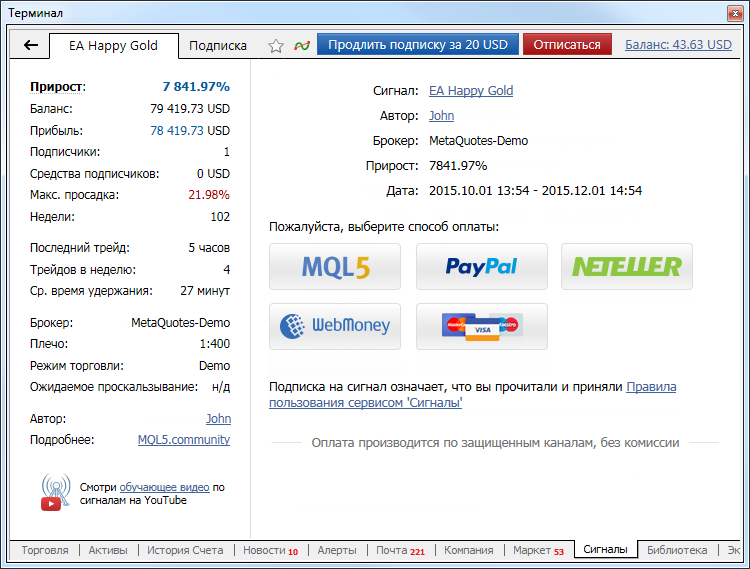Switch to the 'Подписка' tab

[218, 45]
